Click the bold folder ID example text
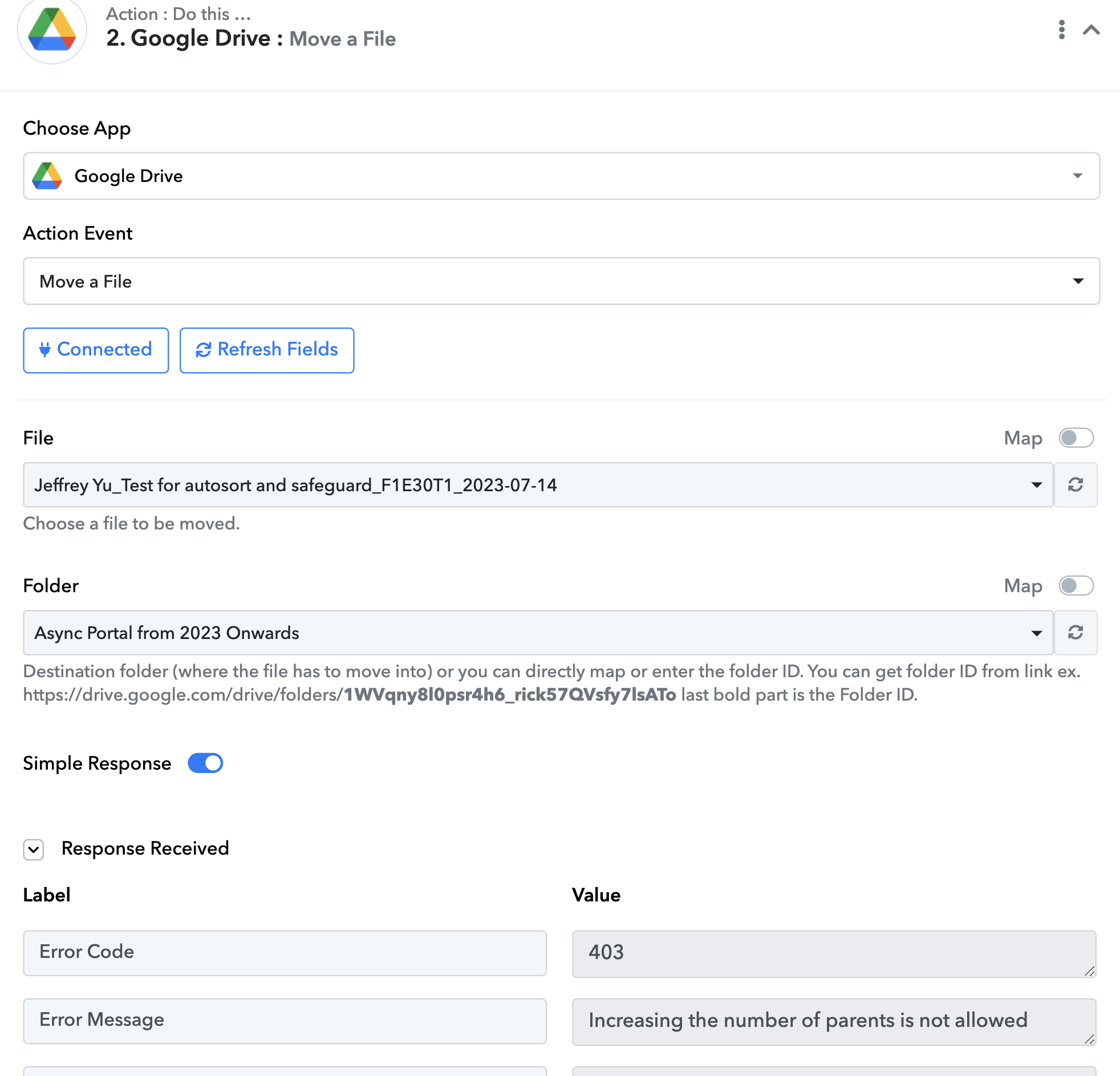This screenshot has width=1120, height=1076. tap(510, 695)
